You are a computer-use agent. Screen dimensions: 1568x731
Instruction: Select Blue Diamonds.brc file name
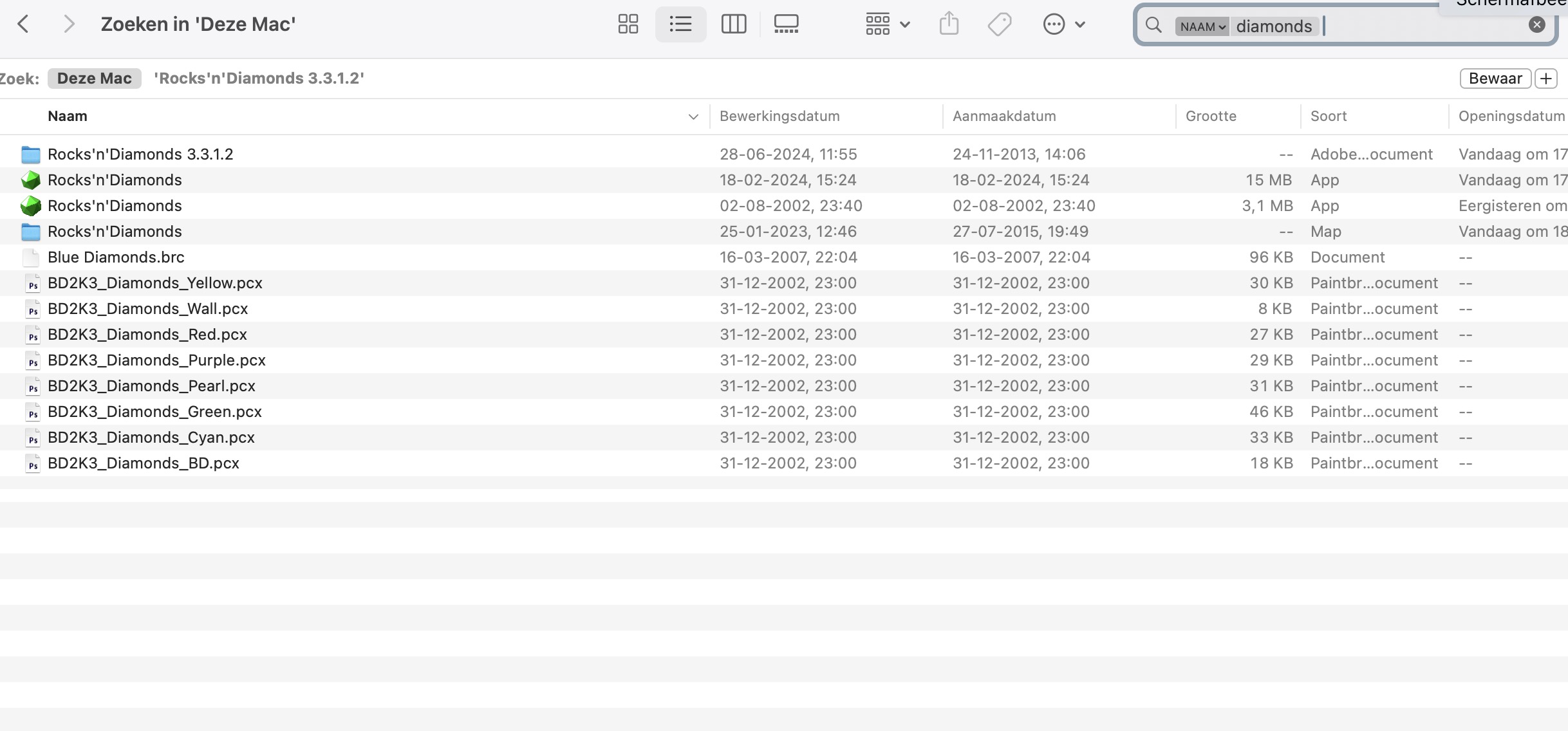click(x=116, y=257)
